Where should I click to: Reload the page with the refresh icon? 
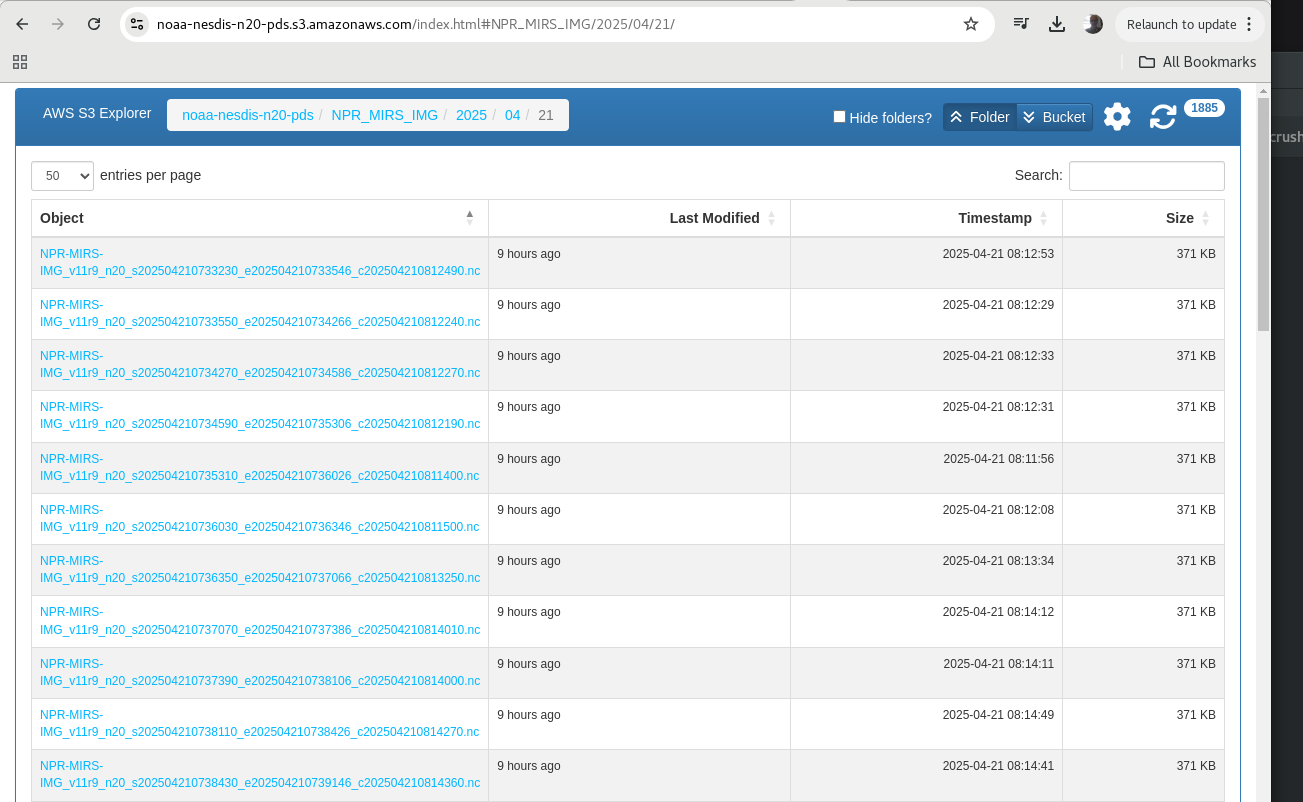coord(94,24)
